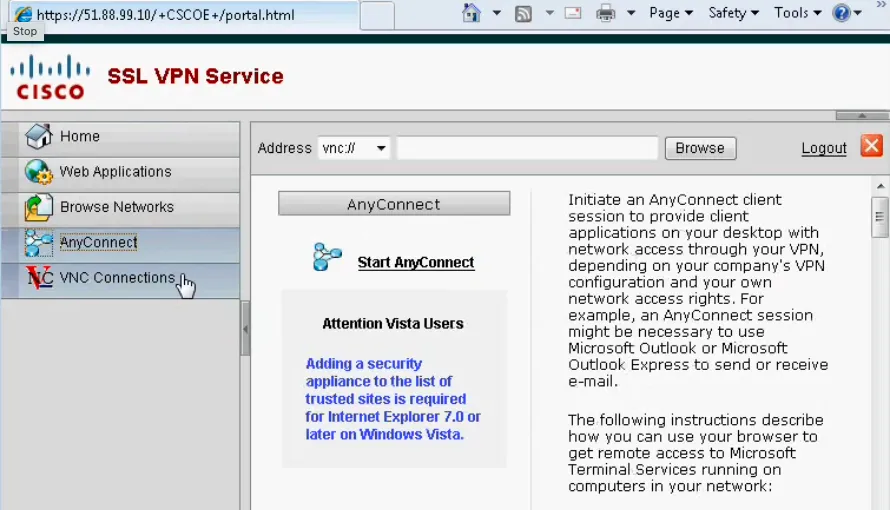The image size is (890, 510).
Task: Click the trusted sites Vista notice link
Action: click(393, 399)
